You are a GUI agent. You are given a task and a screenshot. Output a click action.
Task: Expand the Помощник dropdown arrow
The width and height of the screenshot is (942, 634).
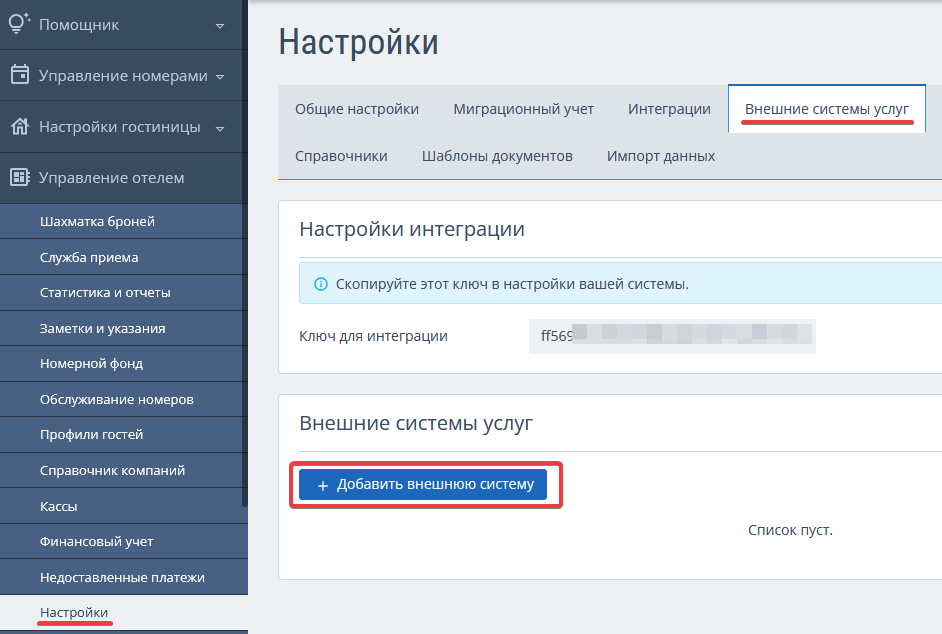click(220, 25)
